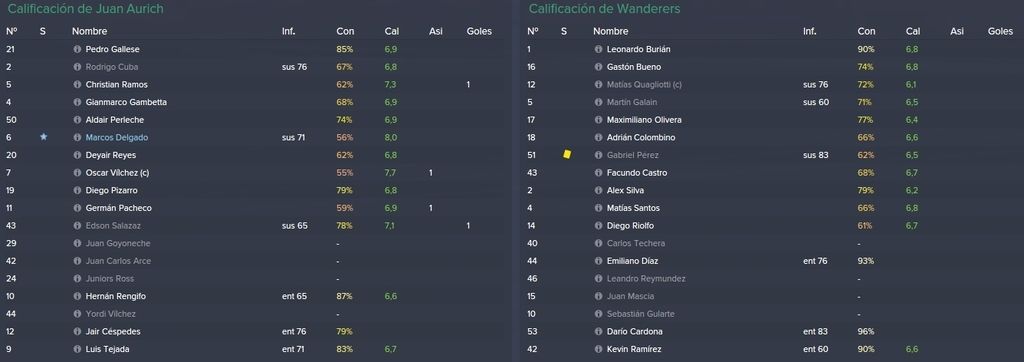This screenshot has width=1024, height=362.
Task: Open the info icon next to Marcos Delgado
Action: pyautogui.click(x=77, y=137)
